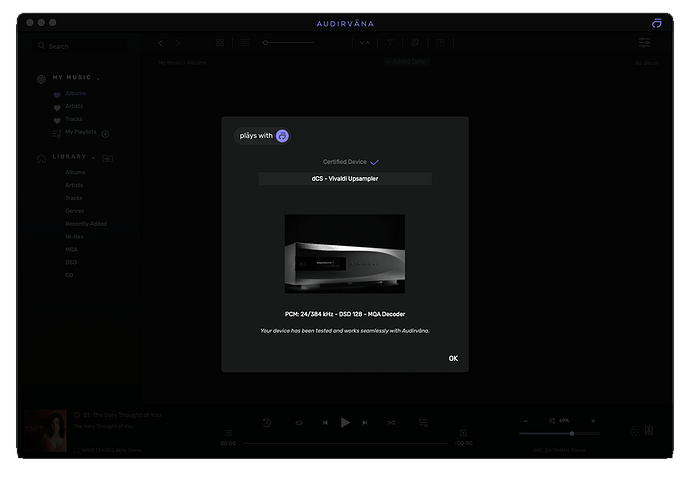Skip to previous track
Viewport: 690px width, 479px height.
click(325, 423)
